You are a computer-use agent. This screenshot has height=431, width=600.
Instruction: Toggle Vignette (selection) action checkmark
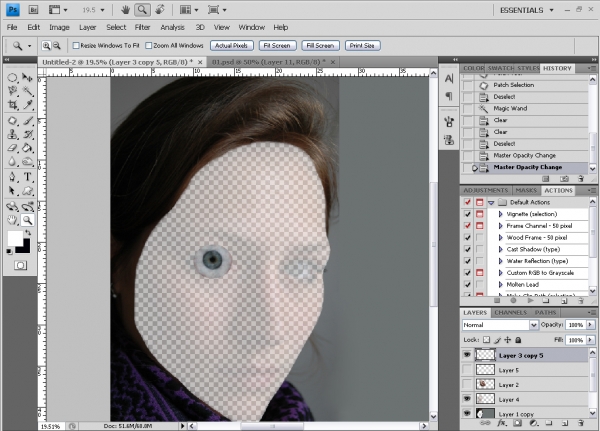tap(468, 214)
